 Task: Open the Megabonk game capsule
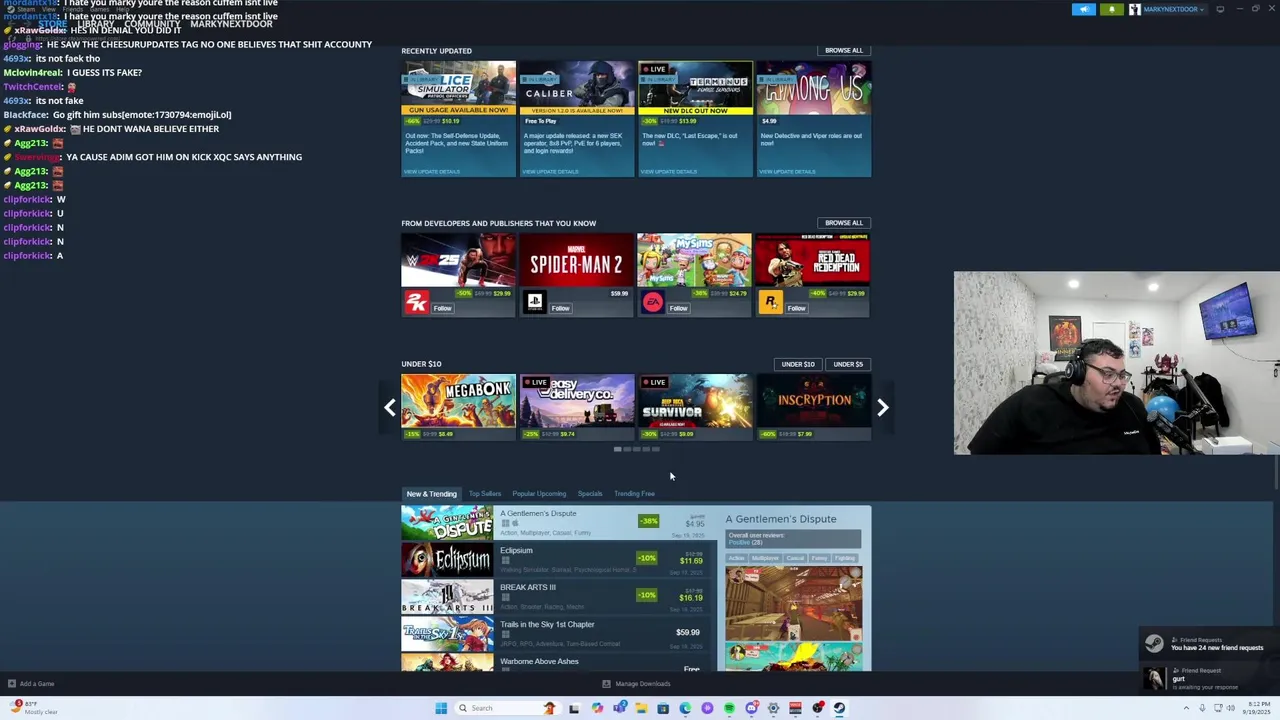pyautogui.click(x=458, y=407)
